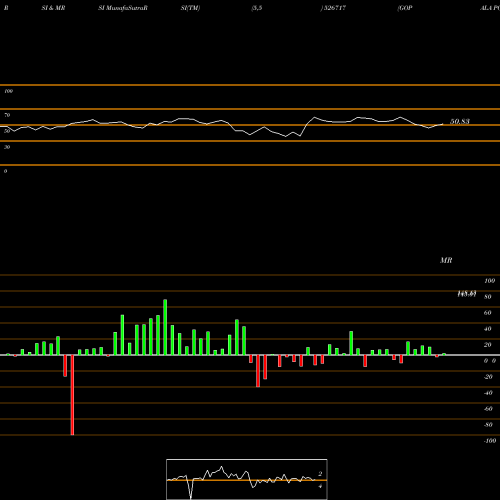This screenshot has width=500, height=500.
Task: Click the 40 label on the MR axis
Action: pyautogui.click(x=488, y=329)
